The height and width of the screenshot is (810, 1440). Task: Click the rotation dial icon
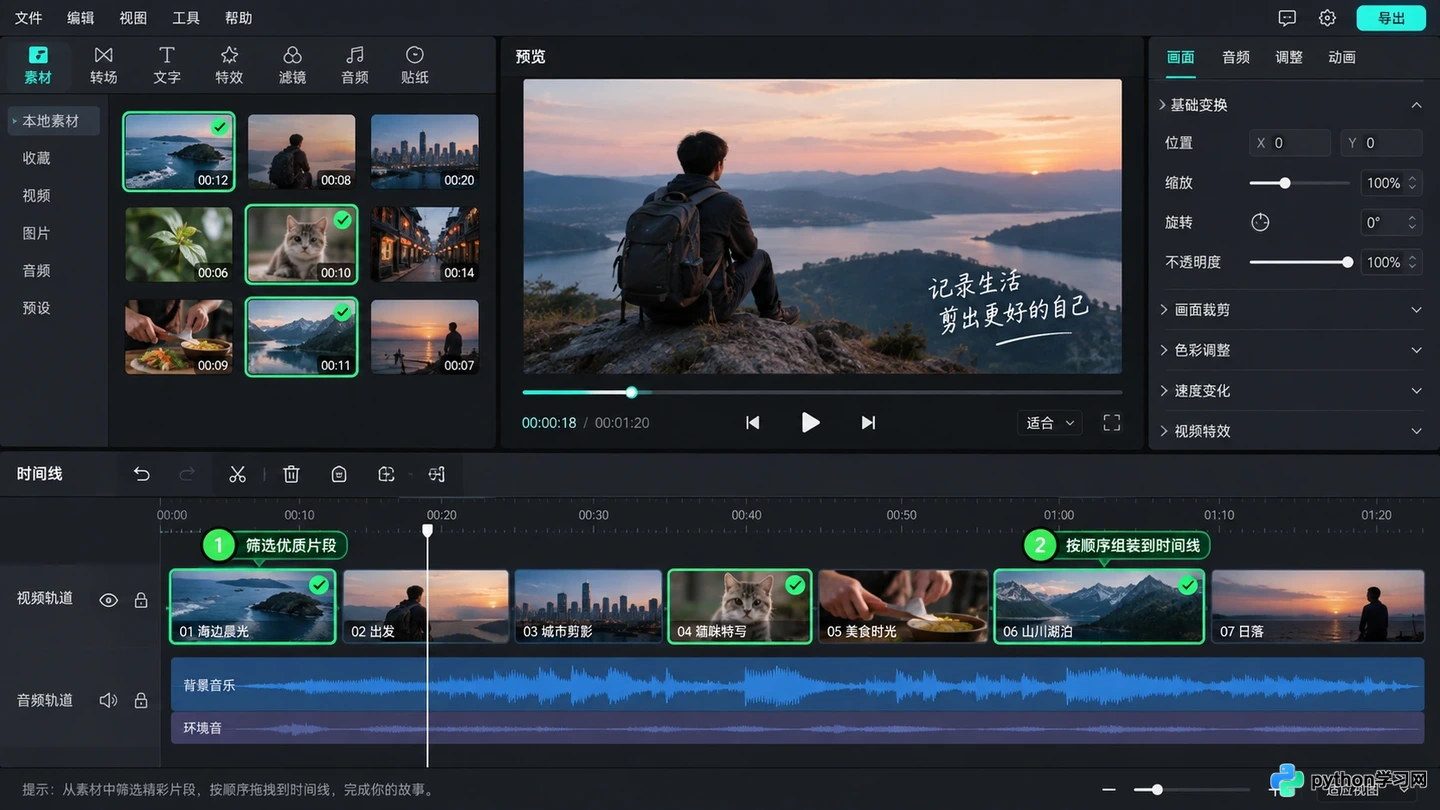click(1260, 222)
